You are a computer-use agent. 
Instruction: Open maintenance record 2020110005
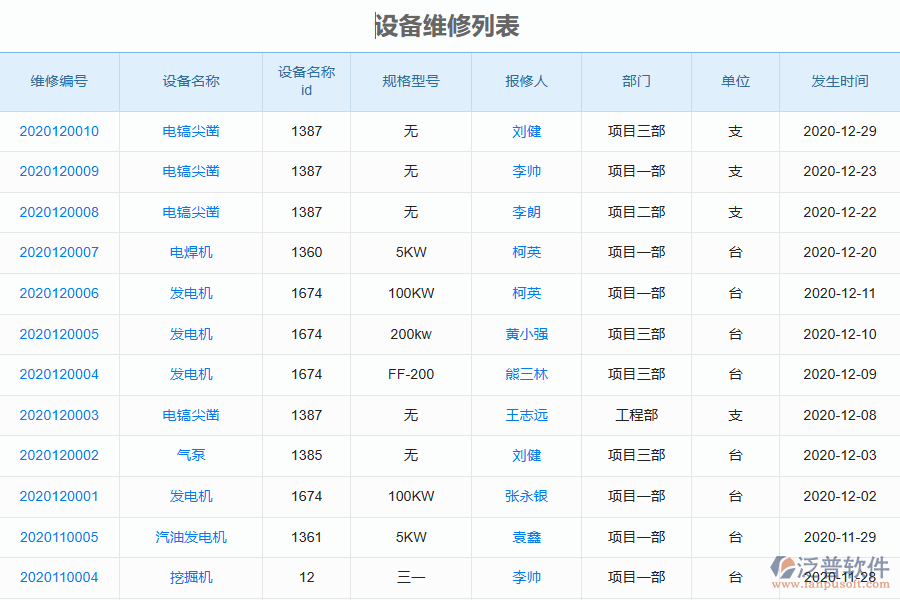click(x=58, y=537)
